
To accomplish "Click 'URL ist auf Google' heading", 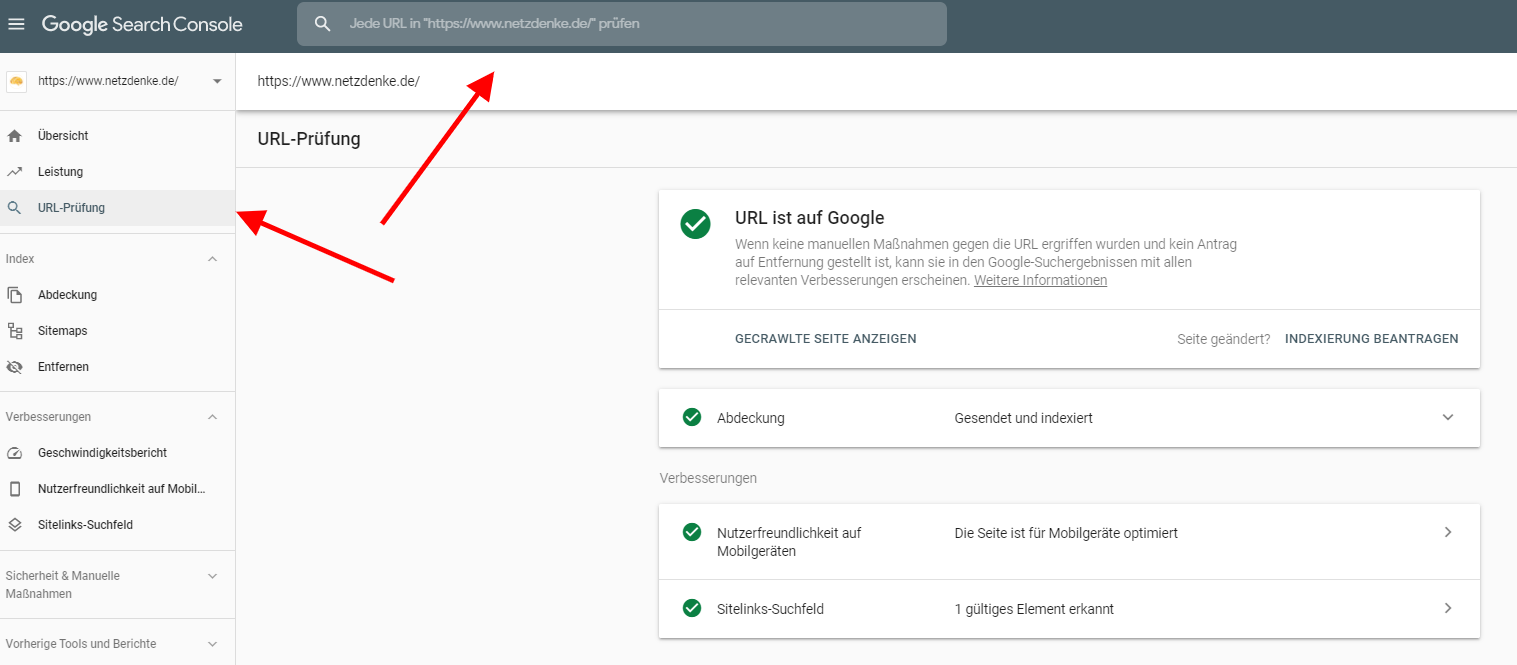I will coord(809,218).
